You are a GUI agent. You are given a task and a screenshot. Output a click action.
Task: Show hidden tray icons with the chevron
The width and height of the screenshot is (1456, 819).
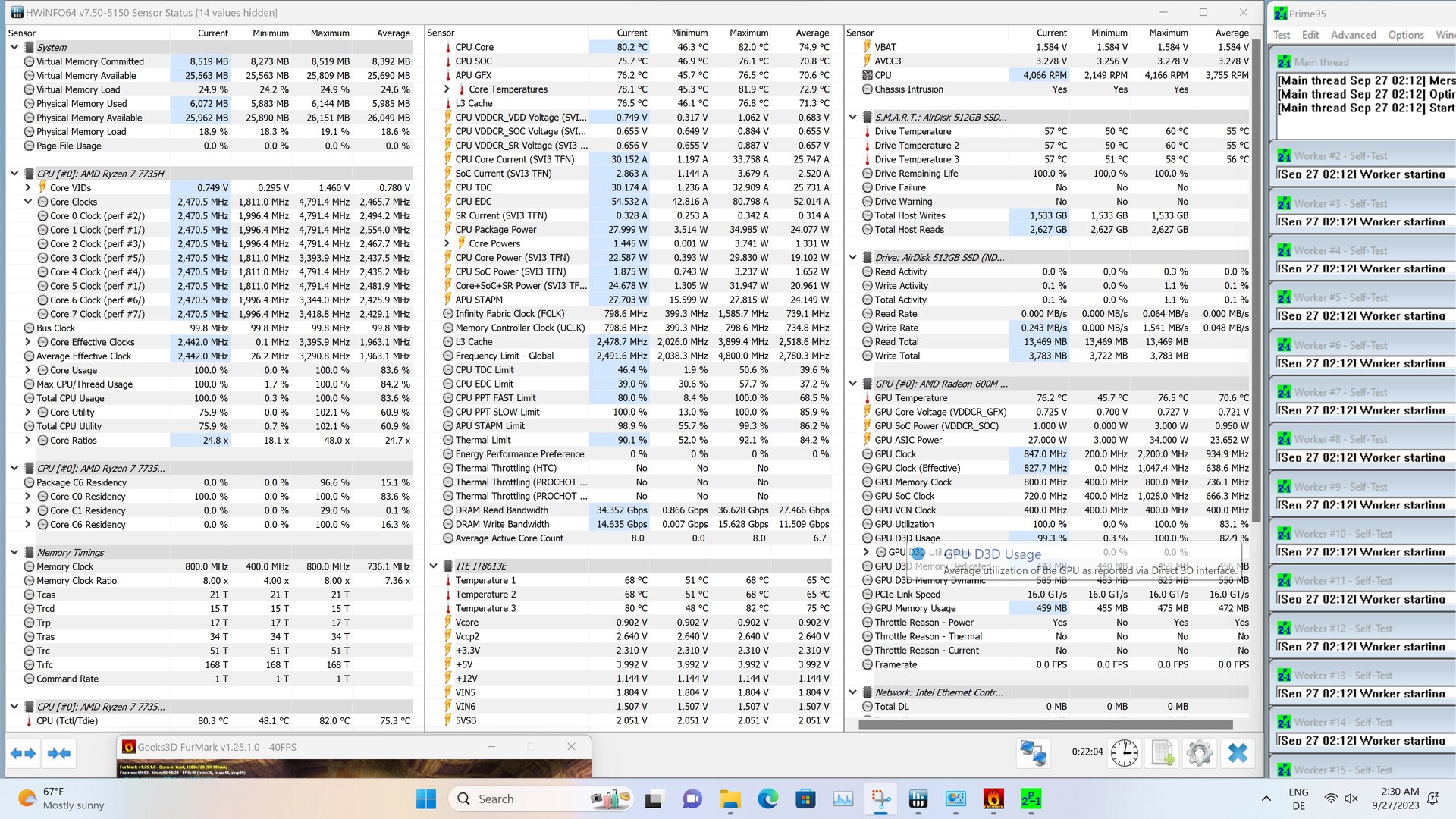(x=1266, y=799)
